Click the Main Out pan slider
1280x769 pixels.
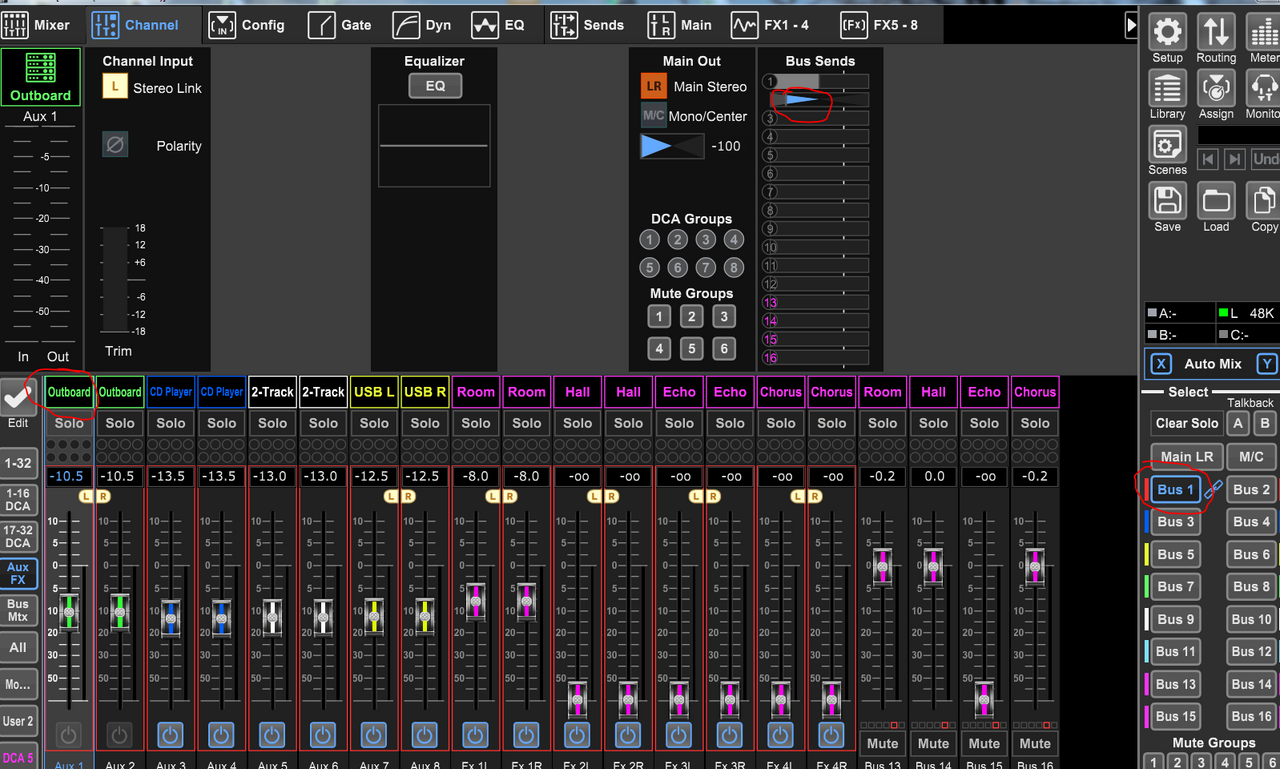[672, 146]
